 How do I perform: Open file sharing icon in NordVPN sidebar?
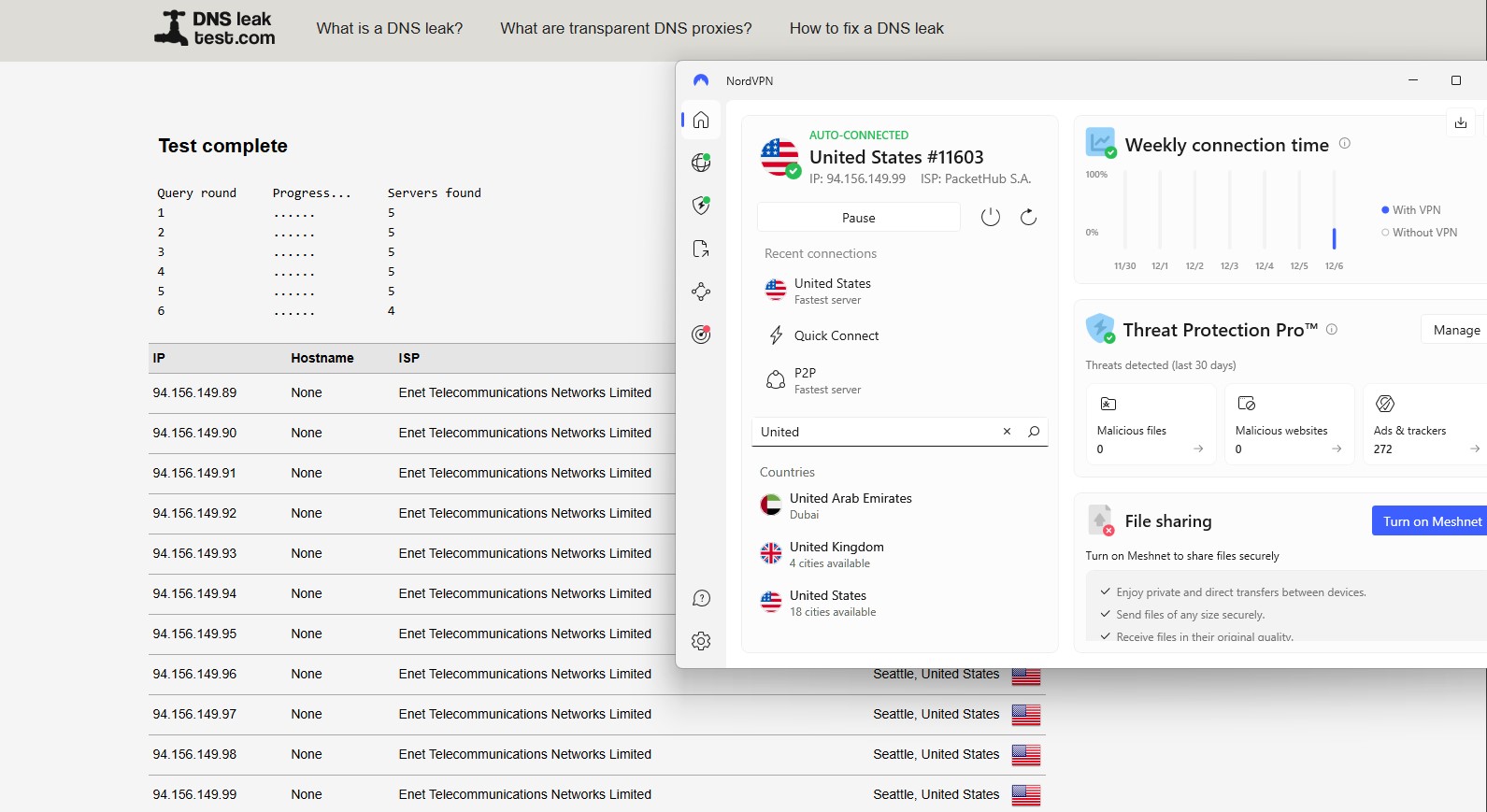tap(701, 249)
